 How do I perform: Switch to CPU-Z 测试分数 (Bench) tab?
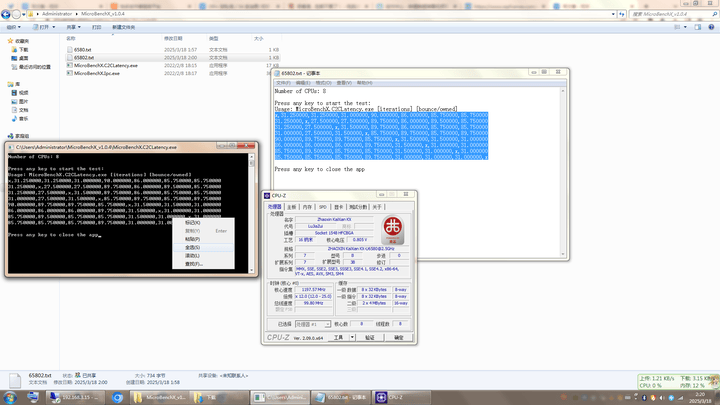[358, 207]
